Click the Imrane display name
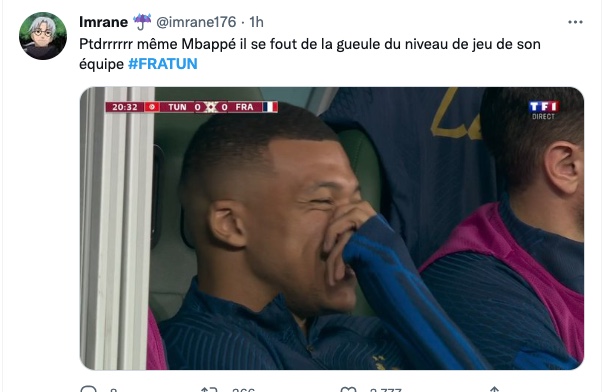The height and width of the screenshot is (392, 607). (x=103, y=22)
